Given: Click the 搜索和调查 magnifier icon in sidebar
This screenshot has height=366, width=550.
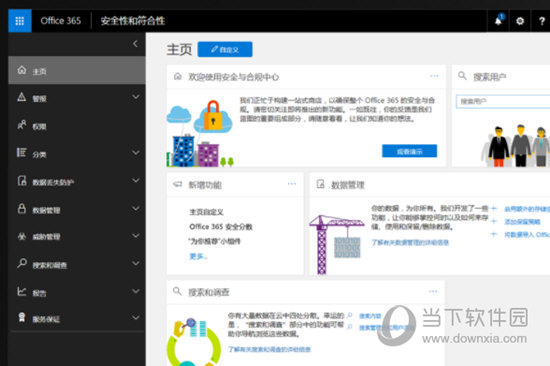Looking at the screenshot, I should tap(22, 263).
